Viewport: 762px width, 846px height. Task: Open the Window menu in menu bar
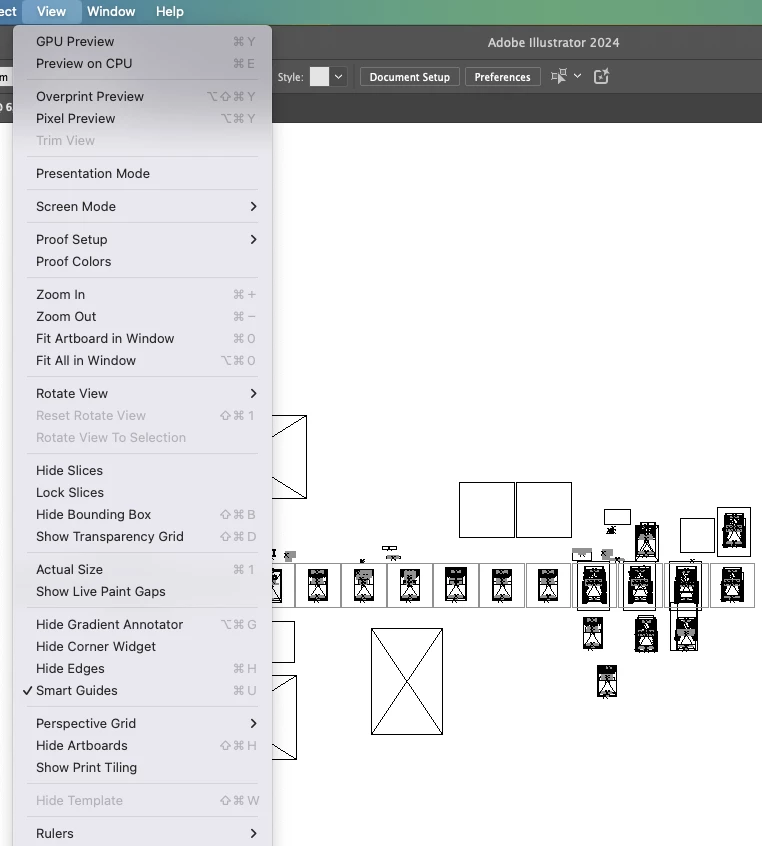(x=111, y=11)
